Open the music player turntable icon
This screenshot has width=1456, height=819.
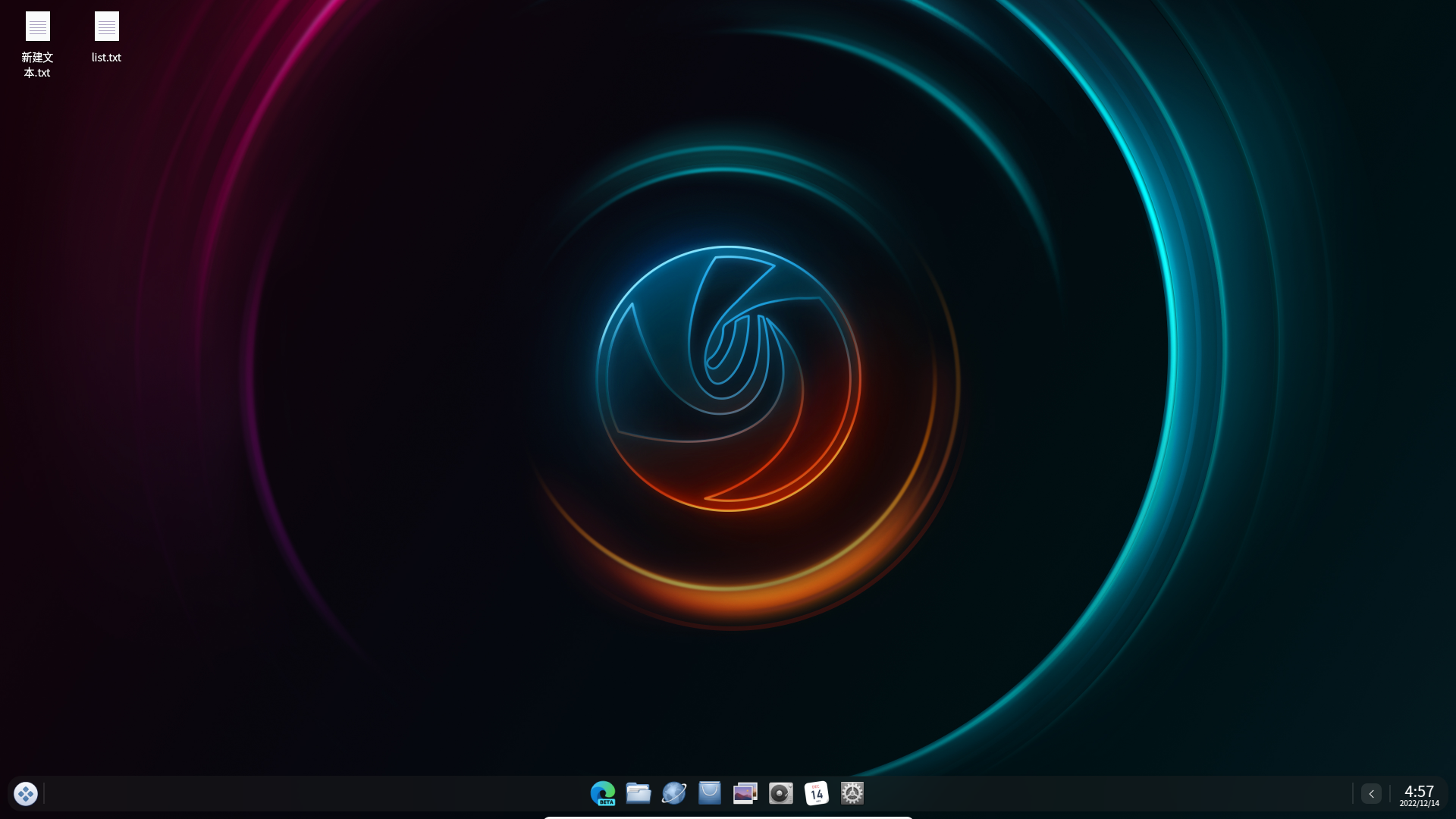[x=781, y=793]
